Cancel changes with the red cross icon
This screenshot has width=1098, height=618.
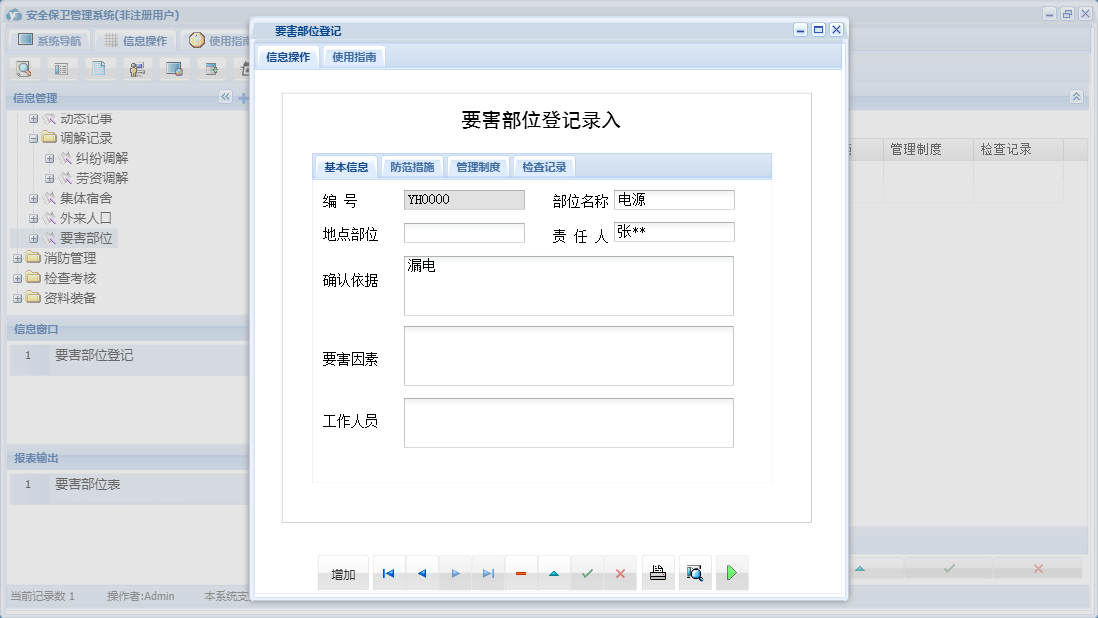coord(620,573)
